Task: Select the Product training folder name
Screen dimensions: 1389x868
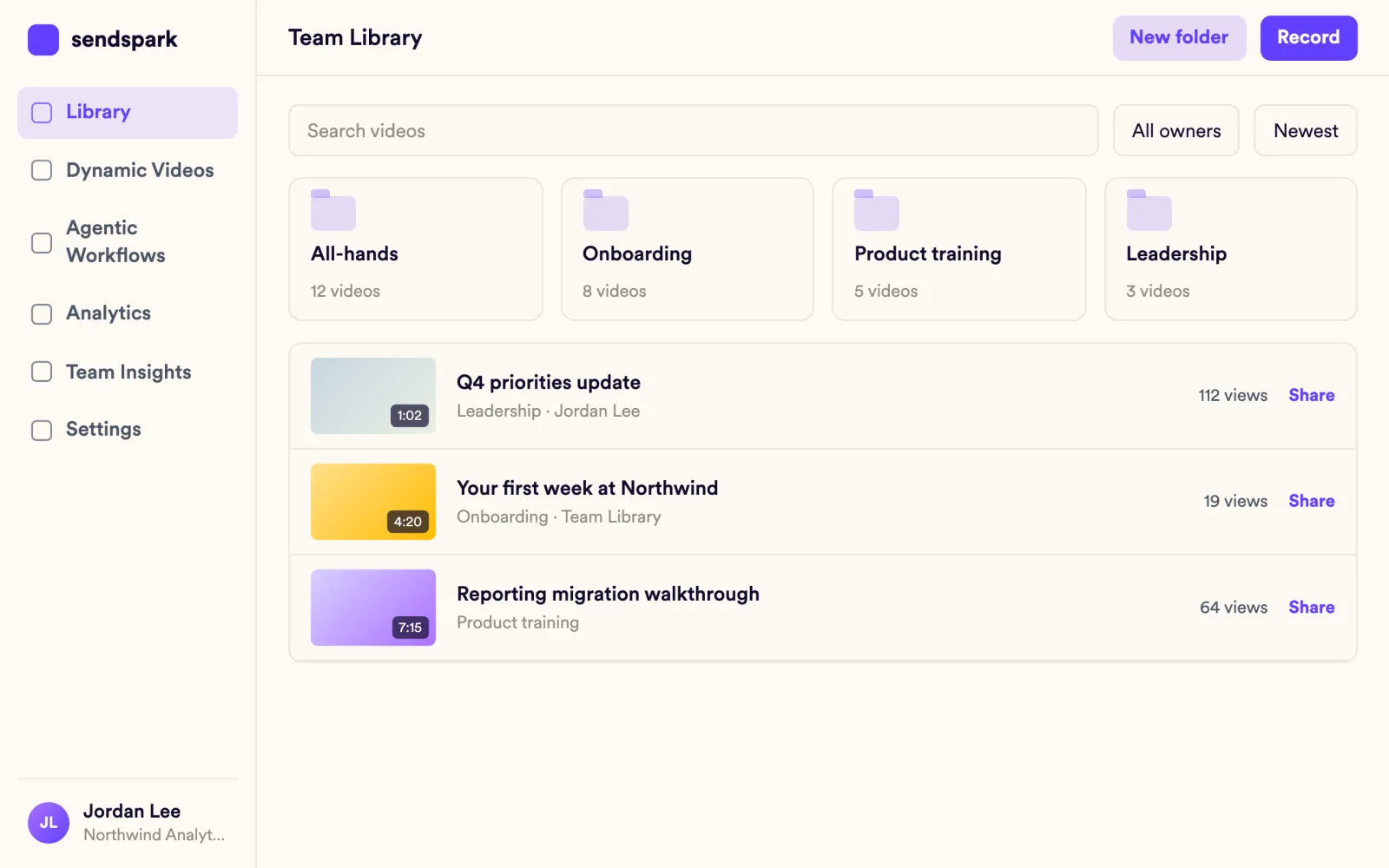Action: pos(928,254)
